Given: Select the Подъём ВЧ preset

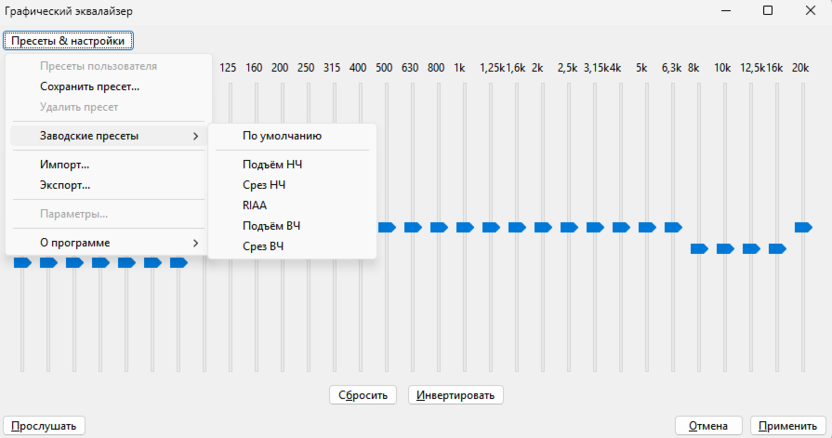Looking at the screenshot, I should pos(271,226).
